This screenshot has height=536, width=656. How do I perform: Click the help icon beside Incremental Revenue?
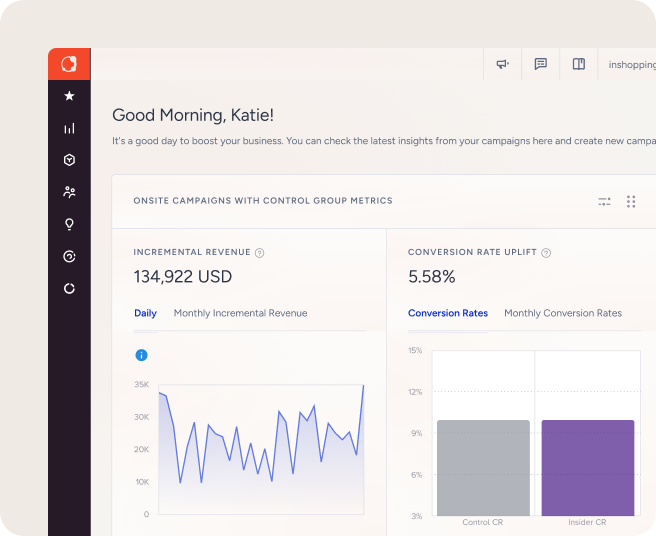260,253
